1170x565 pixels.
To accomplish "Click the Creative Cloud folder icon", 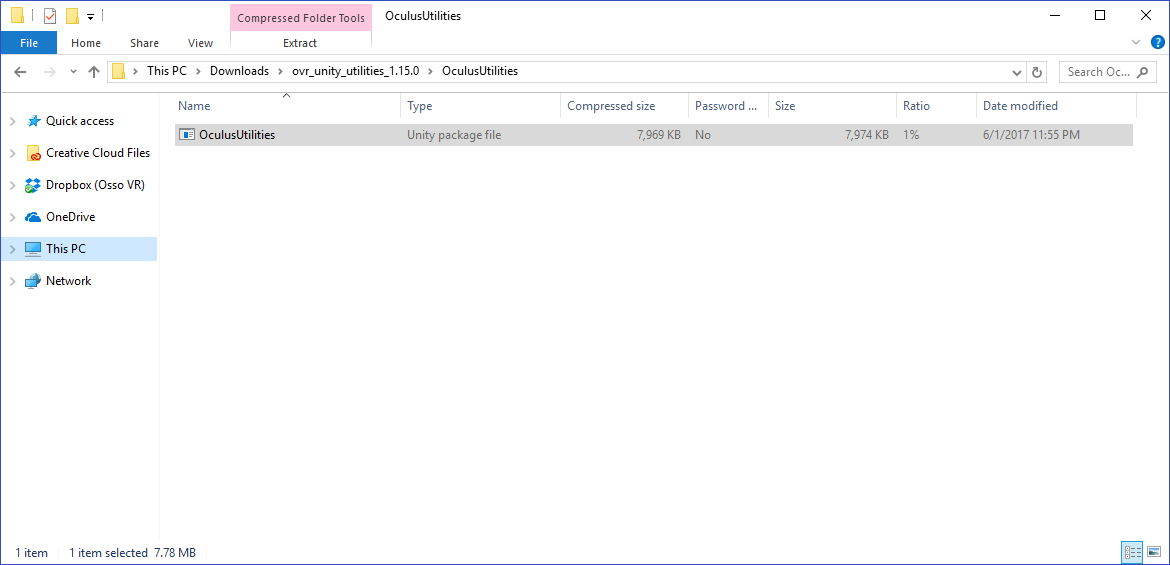I will [33, 153].
